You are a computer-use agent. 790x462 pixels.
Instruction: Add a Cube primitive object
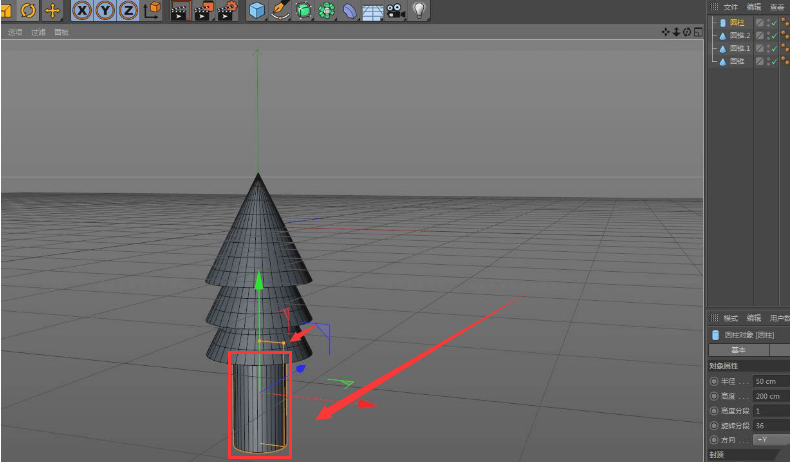point(256,10)
